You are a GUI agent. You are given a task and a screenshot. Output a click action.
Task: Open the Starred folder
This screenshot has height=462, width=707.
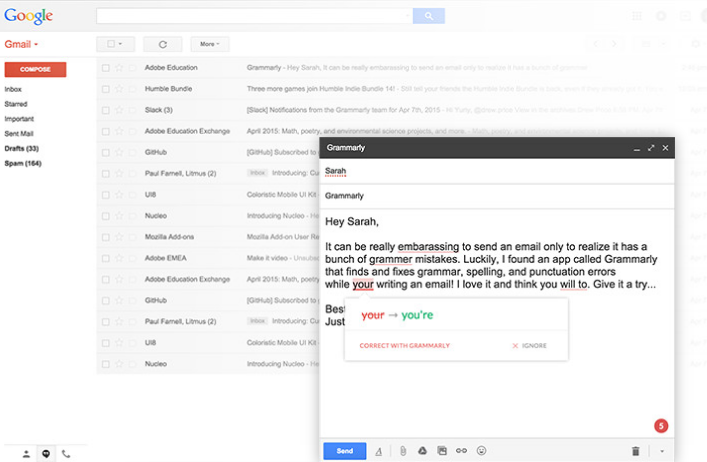16,104
